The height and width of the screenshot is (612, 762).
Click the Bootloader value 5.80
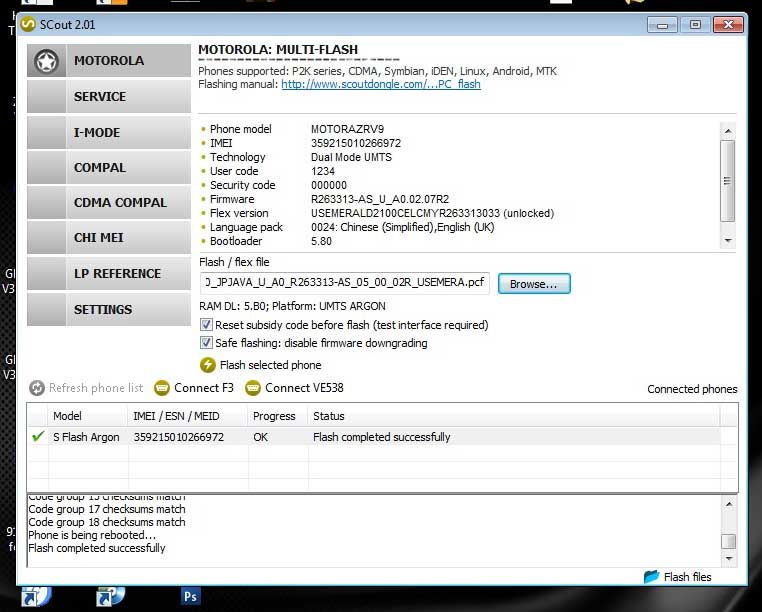click(x=321, y=241)
